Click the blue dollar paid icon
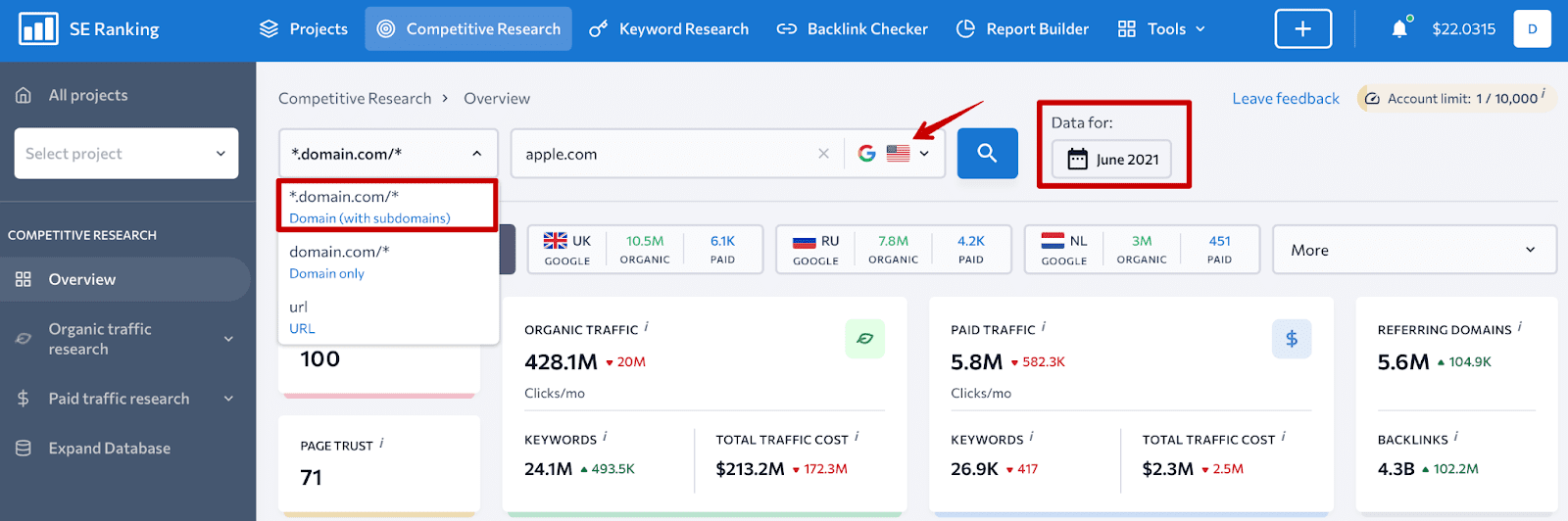This screenshot has width=1568, height=521. tap(1292, 339)
